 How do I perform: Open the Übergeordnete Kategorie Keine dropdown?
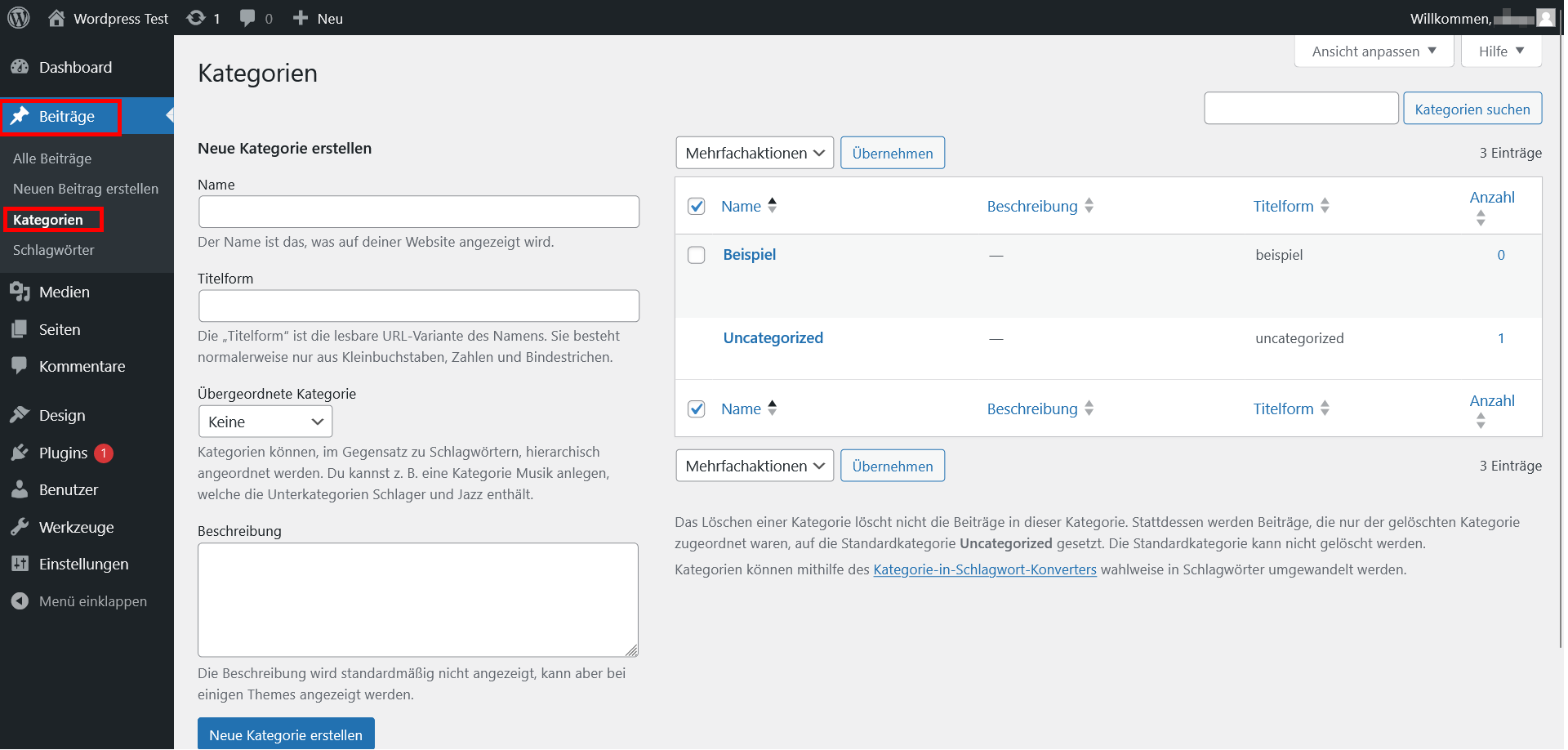(x=265, y=422)
